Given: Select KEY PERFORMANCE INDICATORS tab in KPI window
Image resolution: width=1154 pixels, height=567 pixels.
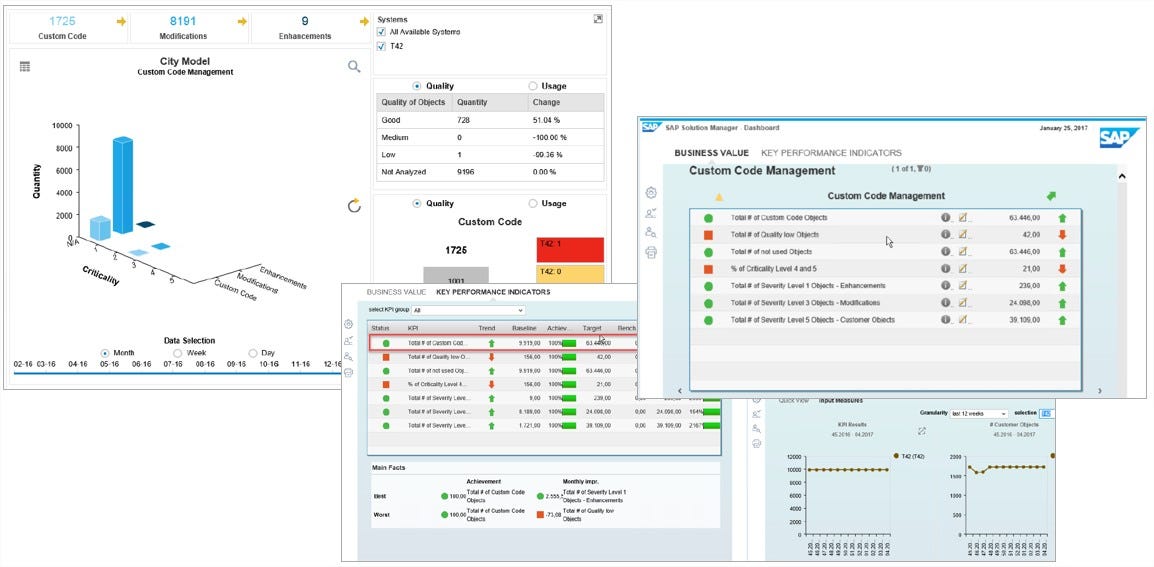Looking at the screenshot, I should point(493,292).
